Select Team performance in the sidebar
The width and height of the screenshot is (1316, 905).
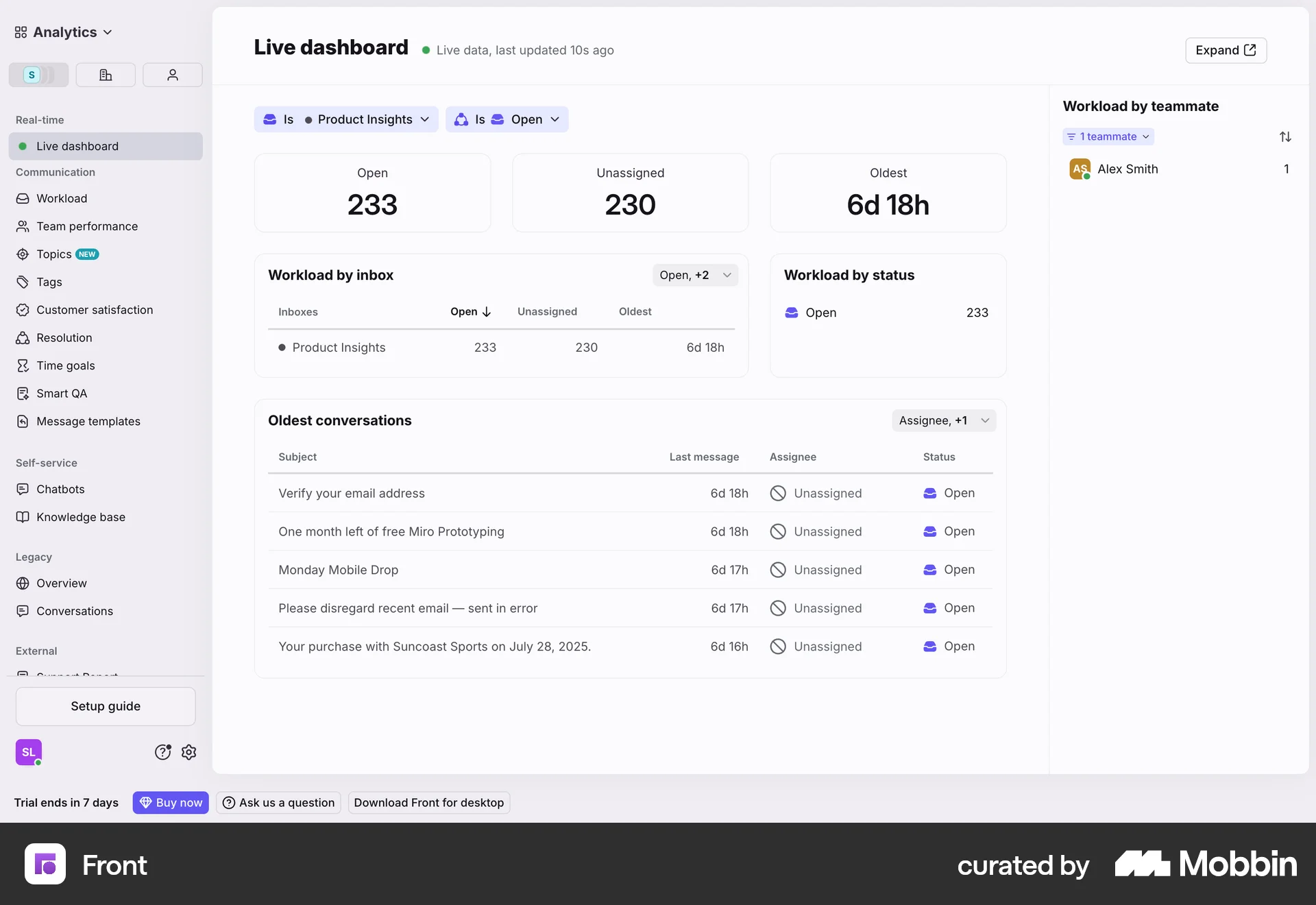click(x=86, y=226)
